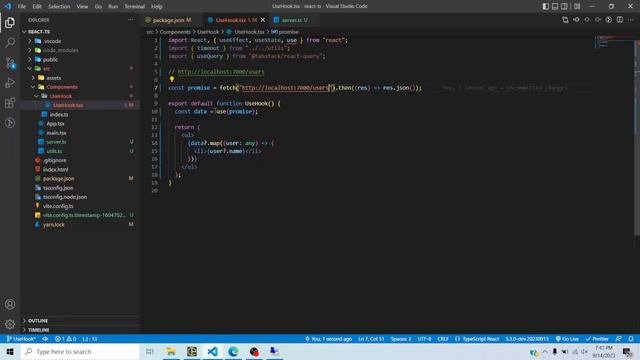Viewport: 640px width, 360px height.
Task: Open the Search view in activity bar
Action: coord(10,42)
